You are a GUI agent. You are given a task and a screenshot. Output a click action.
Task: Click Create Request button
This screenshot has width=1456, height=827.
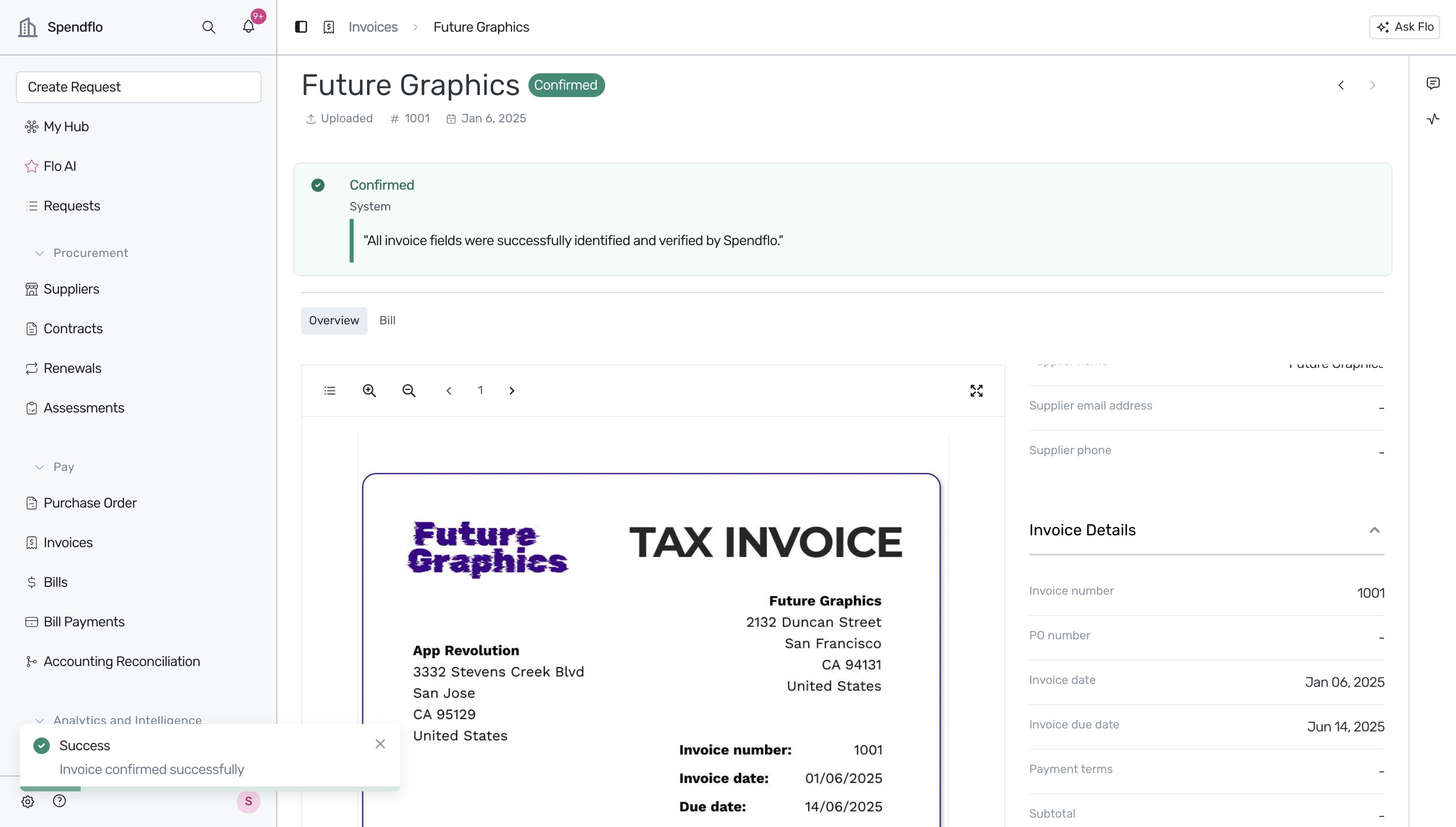point(139,87)
